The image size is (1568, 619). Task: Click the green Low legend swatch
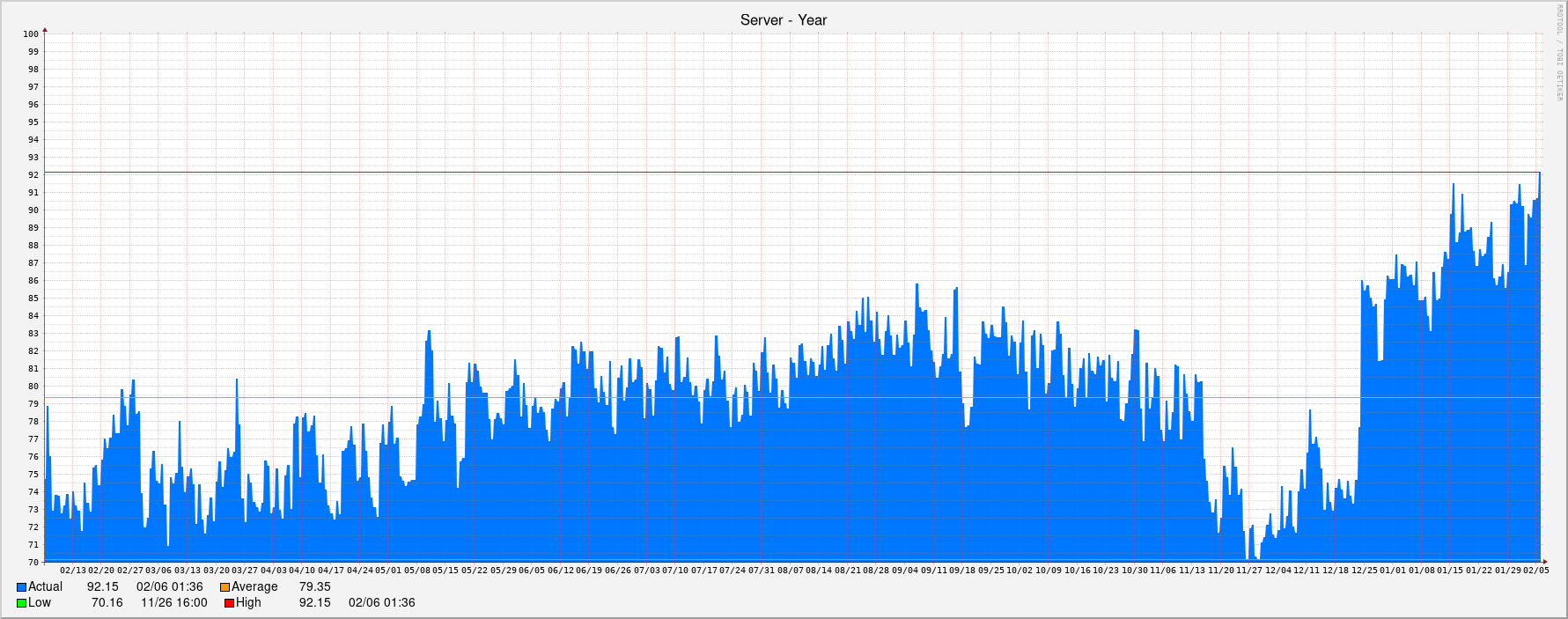pos(21,603)
